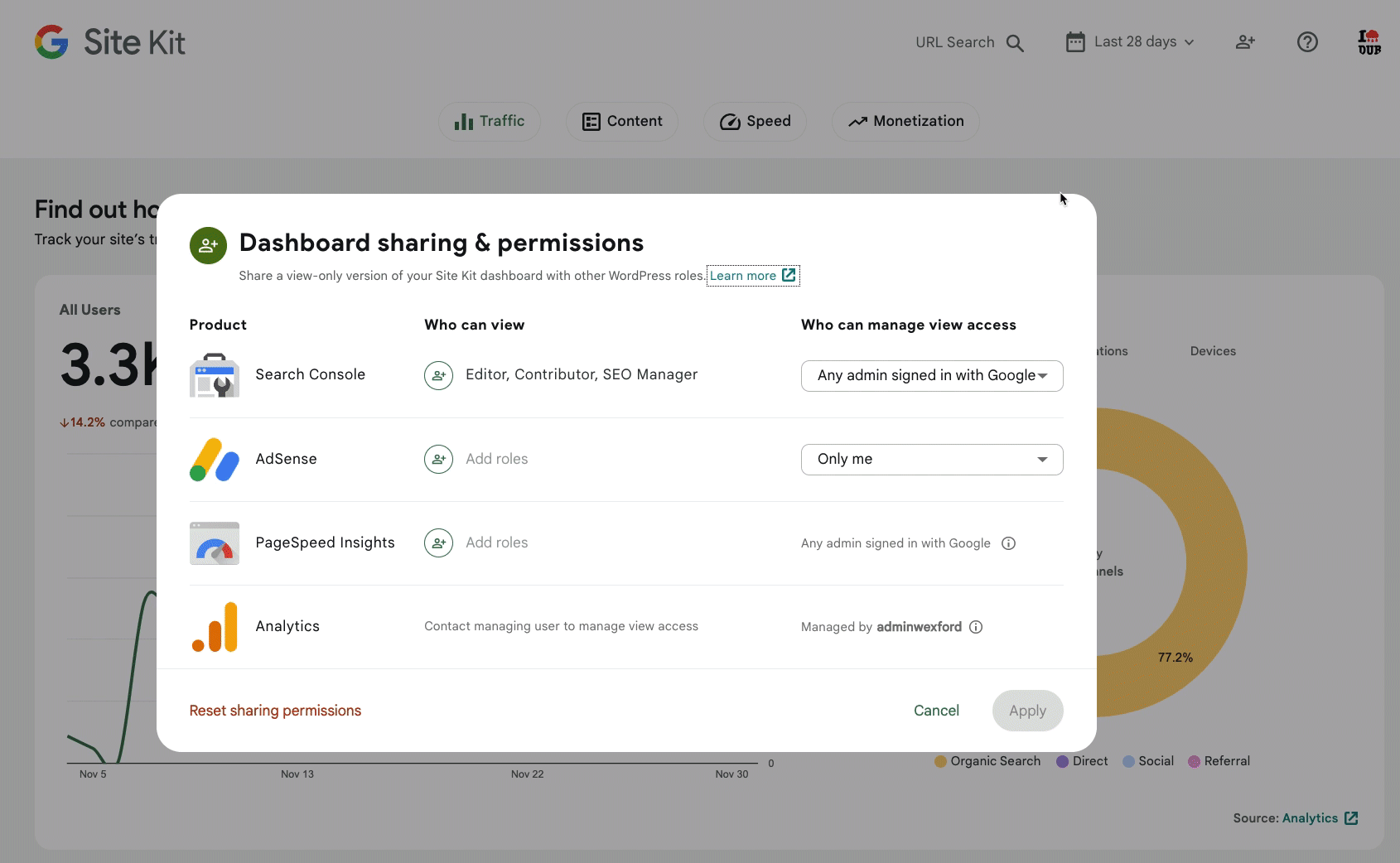Image resolution: width=1400 pixels, height=863 pixels.
Task: Click the Social legend swatch
Action: click(x=1128, y=762)
